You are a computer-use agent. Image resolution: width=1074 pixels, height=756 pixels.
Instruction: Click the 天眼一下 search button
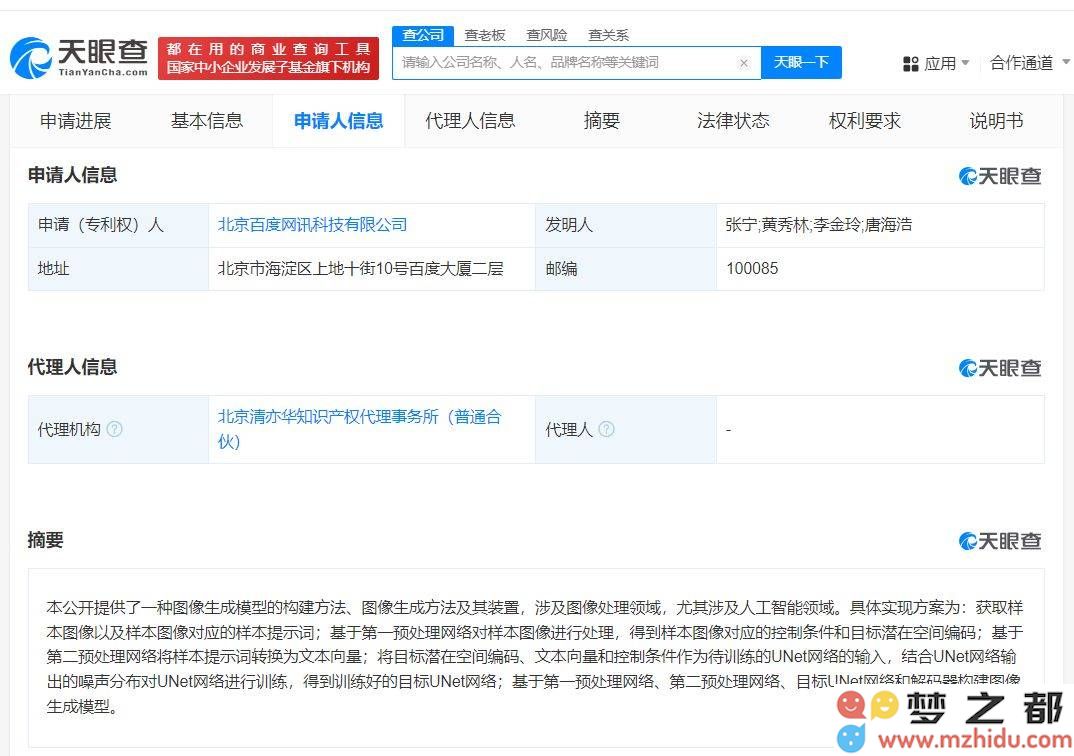(801, 62)
